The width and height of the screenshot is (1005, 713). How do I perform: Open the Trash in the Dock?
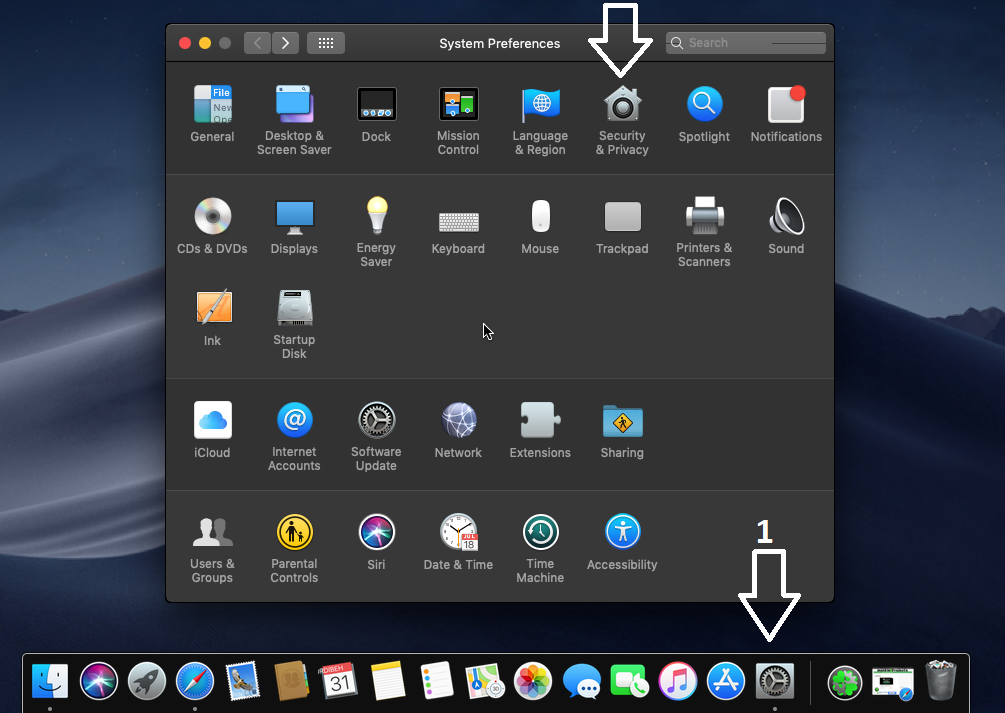pos(941,680)
